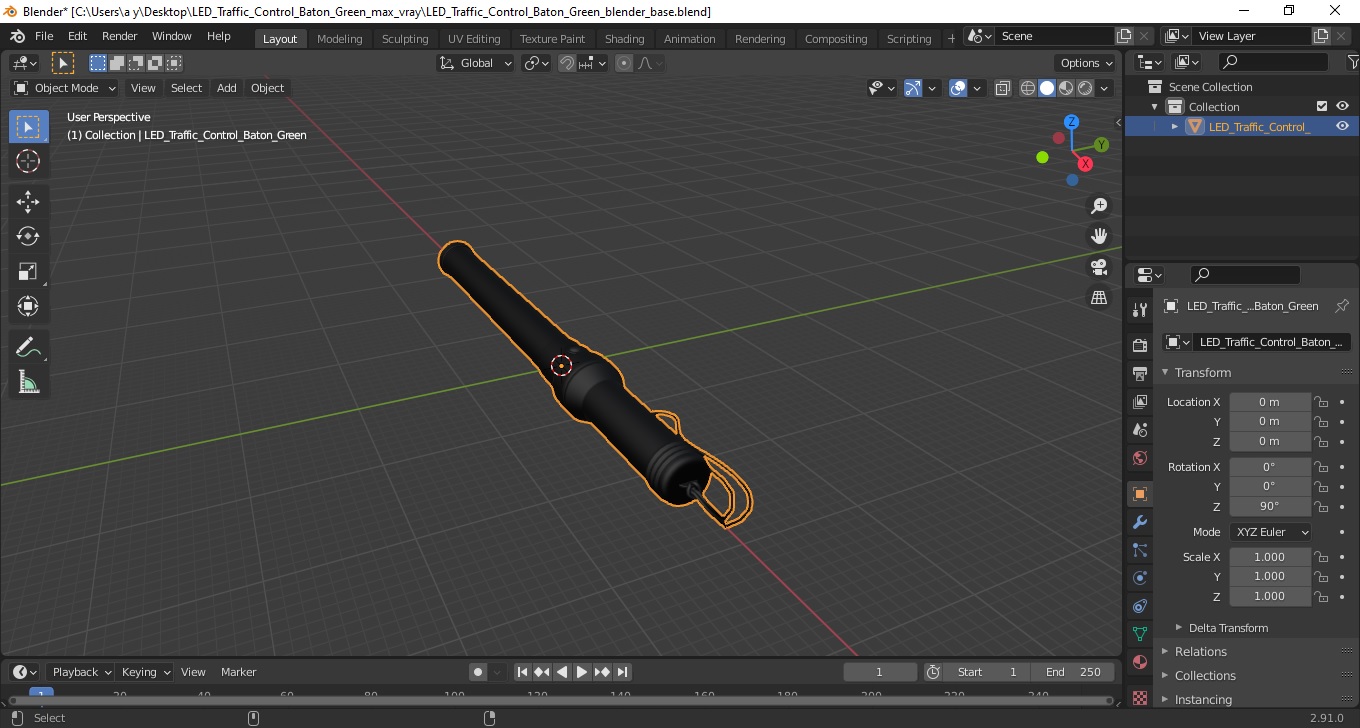
Task: Expand LED_Traffic_Control object in outliner
Action: pos(1175,126)
